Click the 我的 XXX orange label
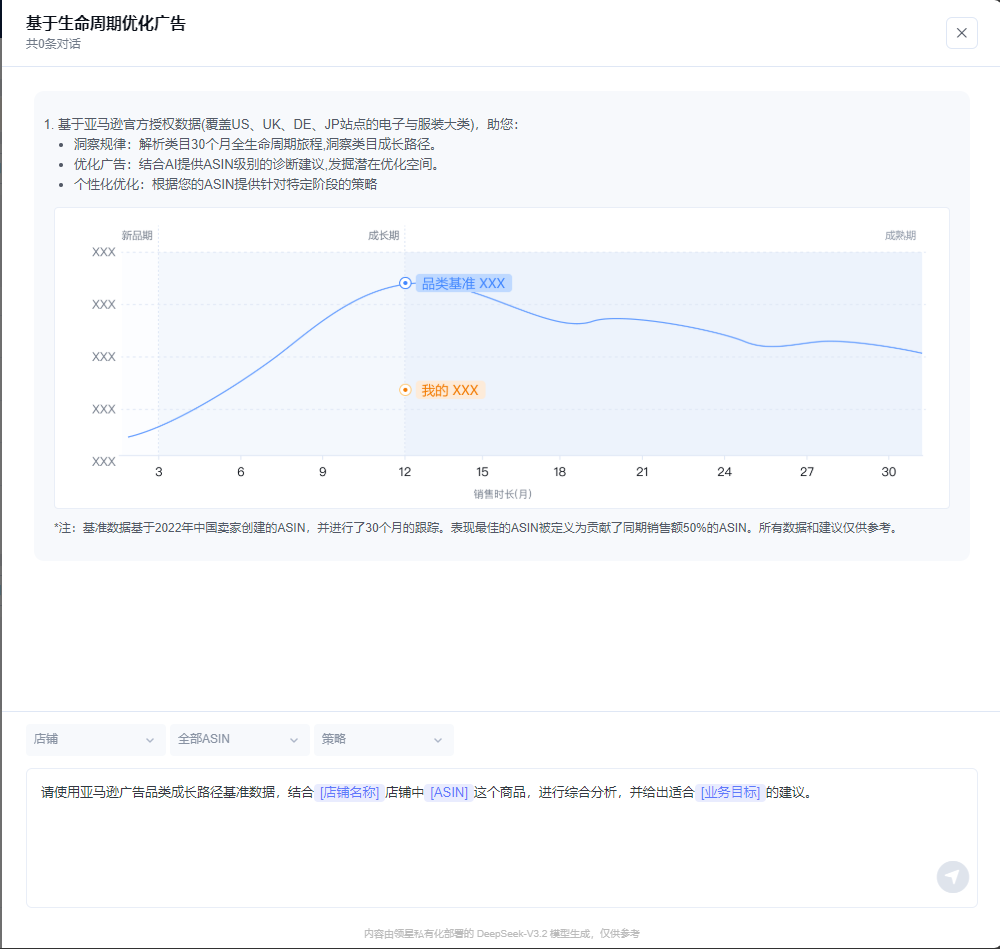 click(x=450, y=391)
